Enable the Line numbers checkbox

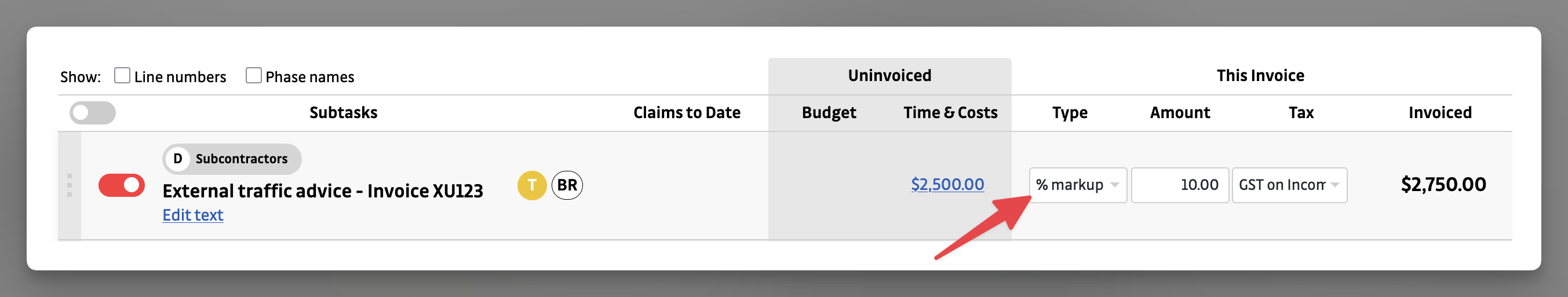tap(122, 75)
